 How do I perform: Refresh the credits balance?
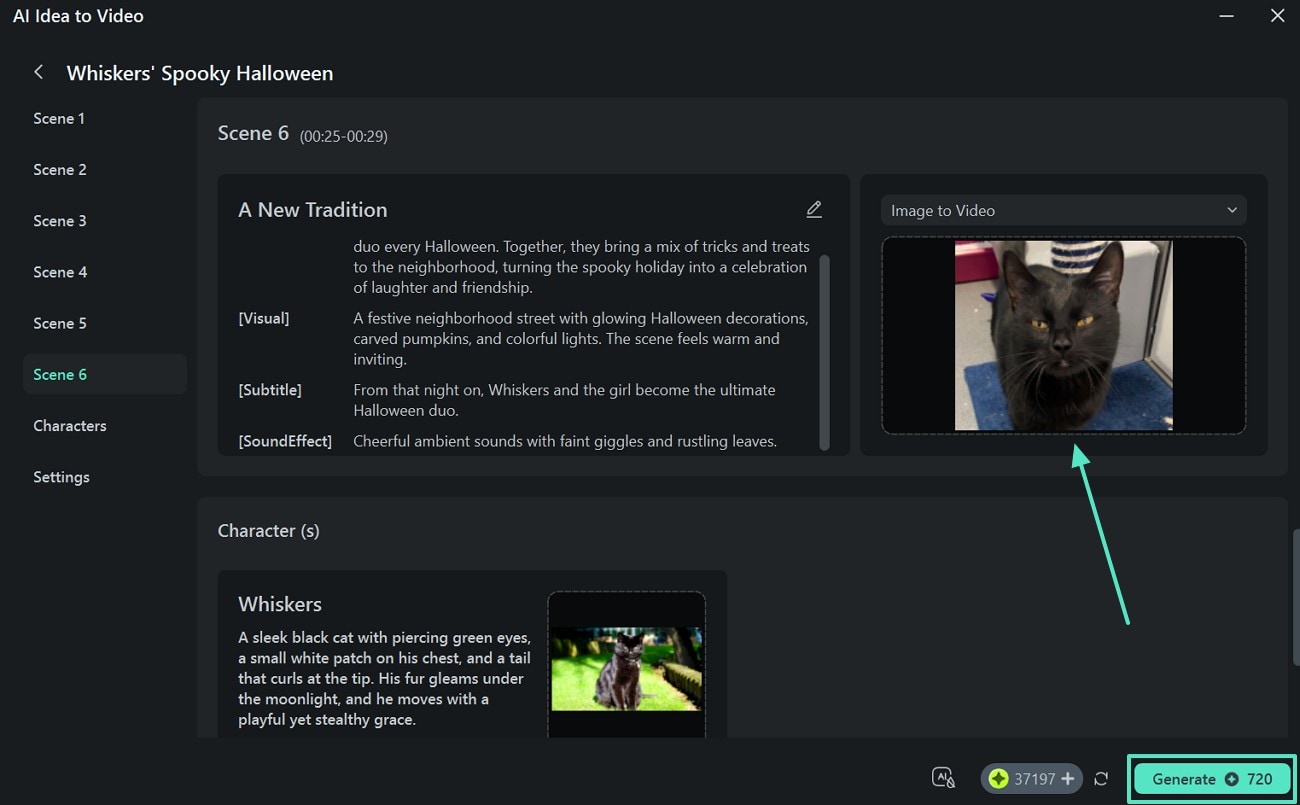point(1101,779)
